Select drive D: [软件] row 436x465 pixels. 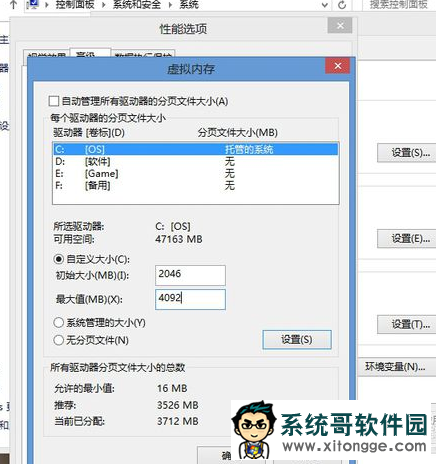point(196,162)
